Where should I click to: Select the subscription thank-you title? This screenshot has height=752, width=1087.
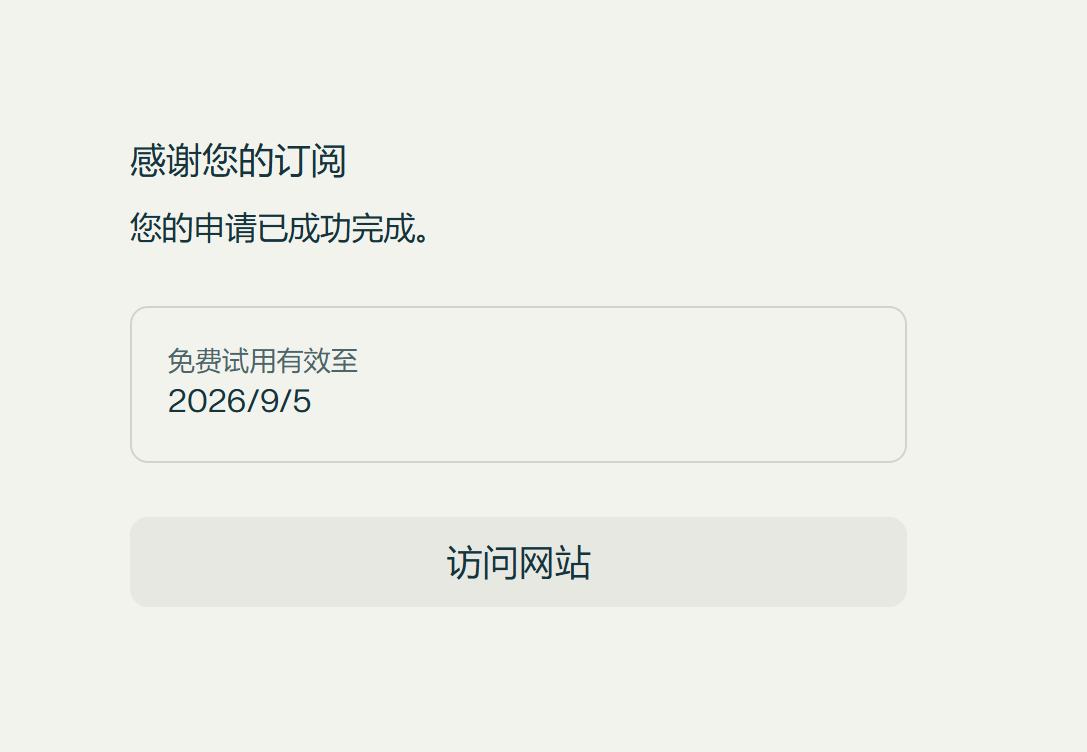tap(238, 161)
